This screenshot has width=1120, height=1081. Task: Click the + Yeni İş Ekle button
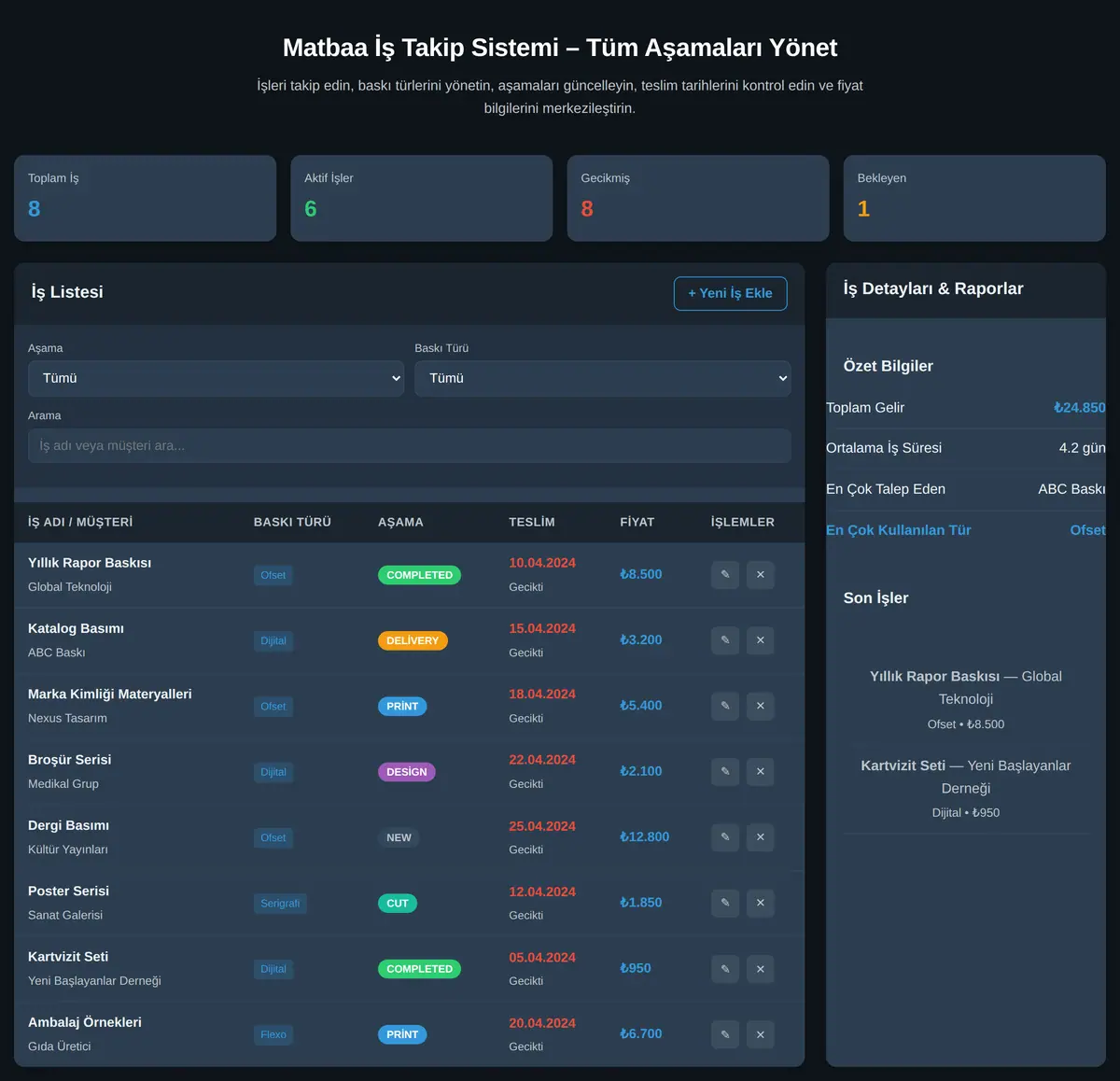point(730,293)
